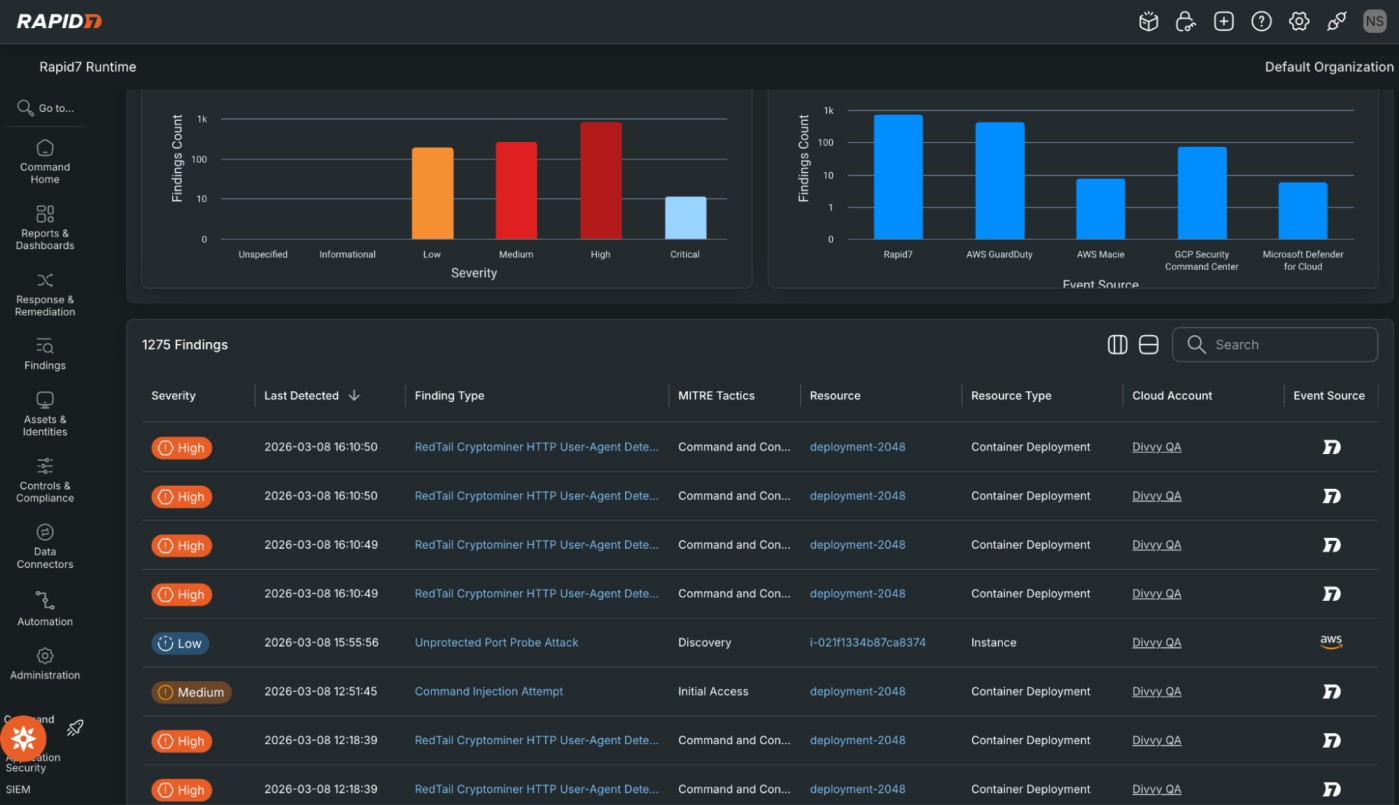
Task: Click the AWS event source icon
Action: (x=1331, y=642)
